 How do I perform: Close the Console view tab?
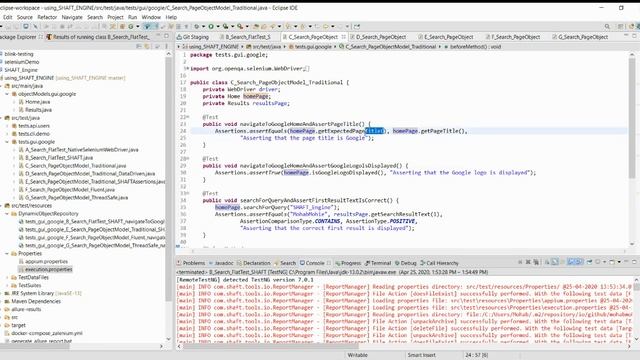[x=329, y=263]
